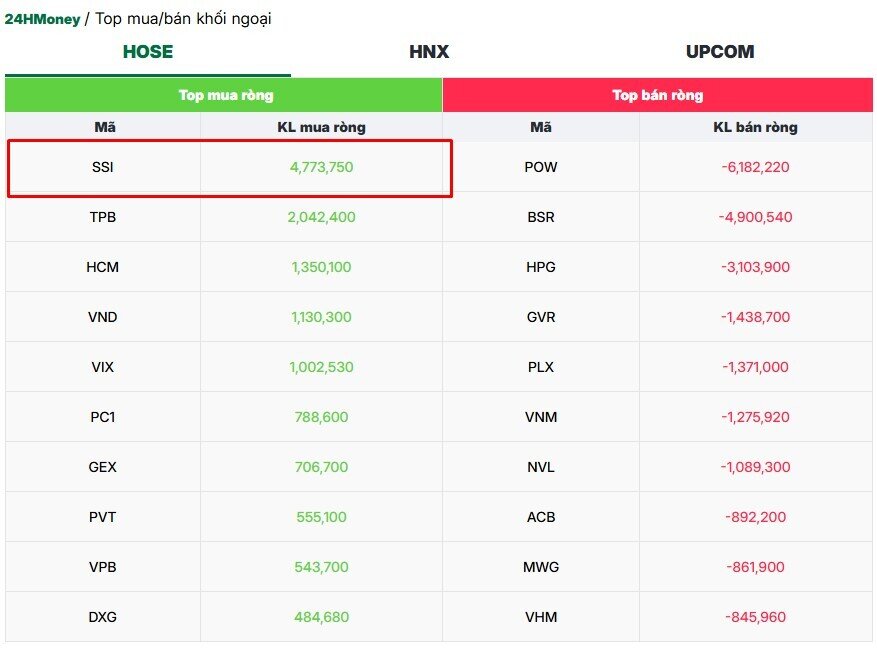Image resolution: width=877 pixels, height=652 pixels.
Task: Select the SSI stock code
Action: click(103, 167)
